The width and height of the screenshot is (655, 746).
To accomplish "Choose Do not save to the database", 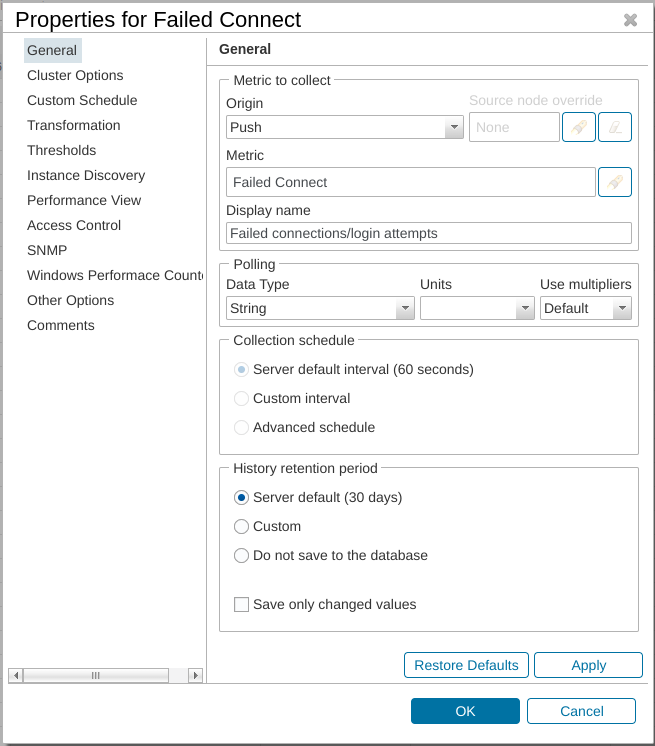I will (241, 555).
